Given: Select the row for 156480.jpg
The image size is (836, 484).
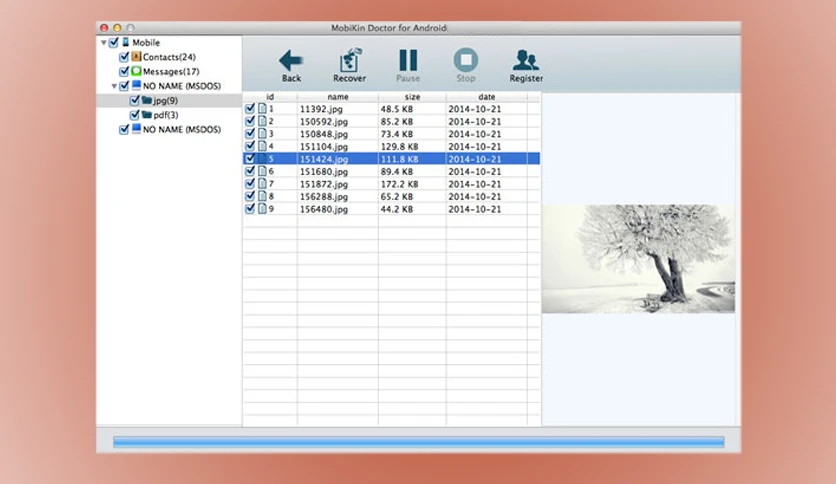Looking at the screenshot, I should pos(391,209).
